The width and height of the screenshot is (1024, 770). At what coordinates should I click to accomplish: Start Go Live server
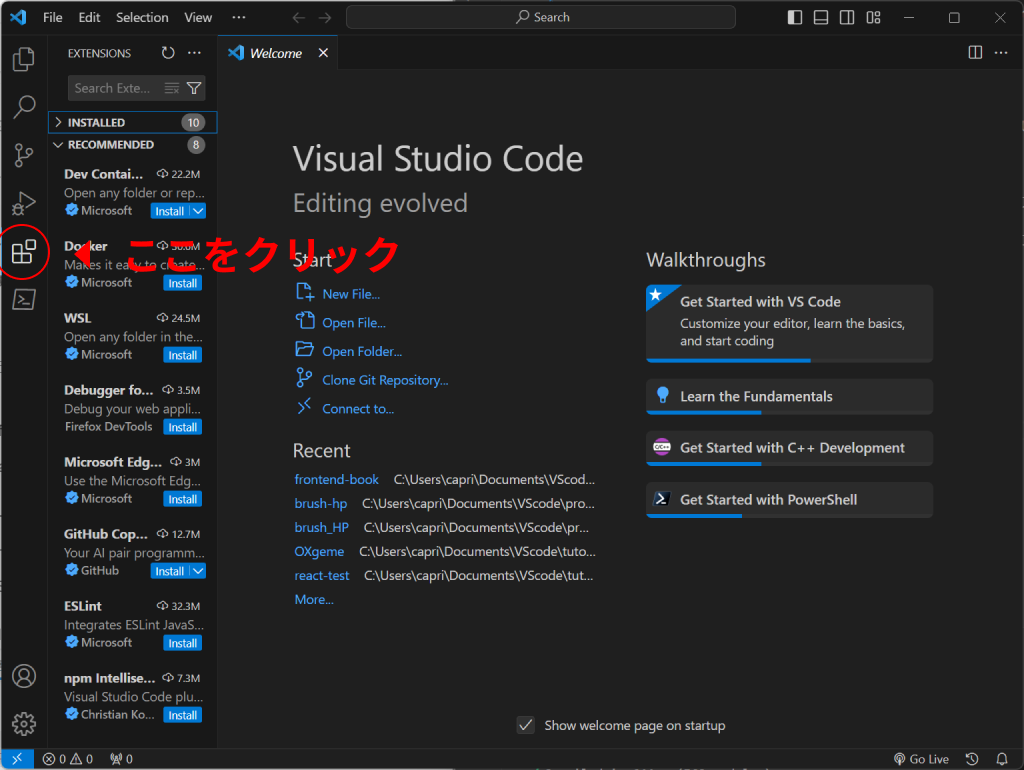(921, 759)
